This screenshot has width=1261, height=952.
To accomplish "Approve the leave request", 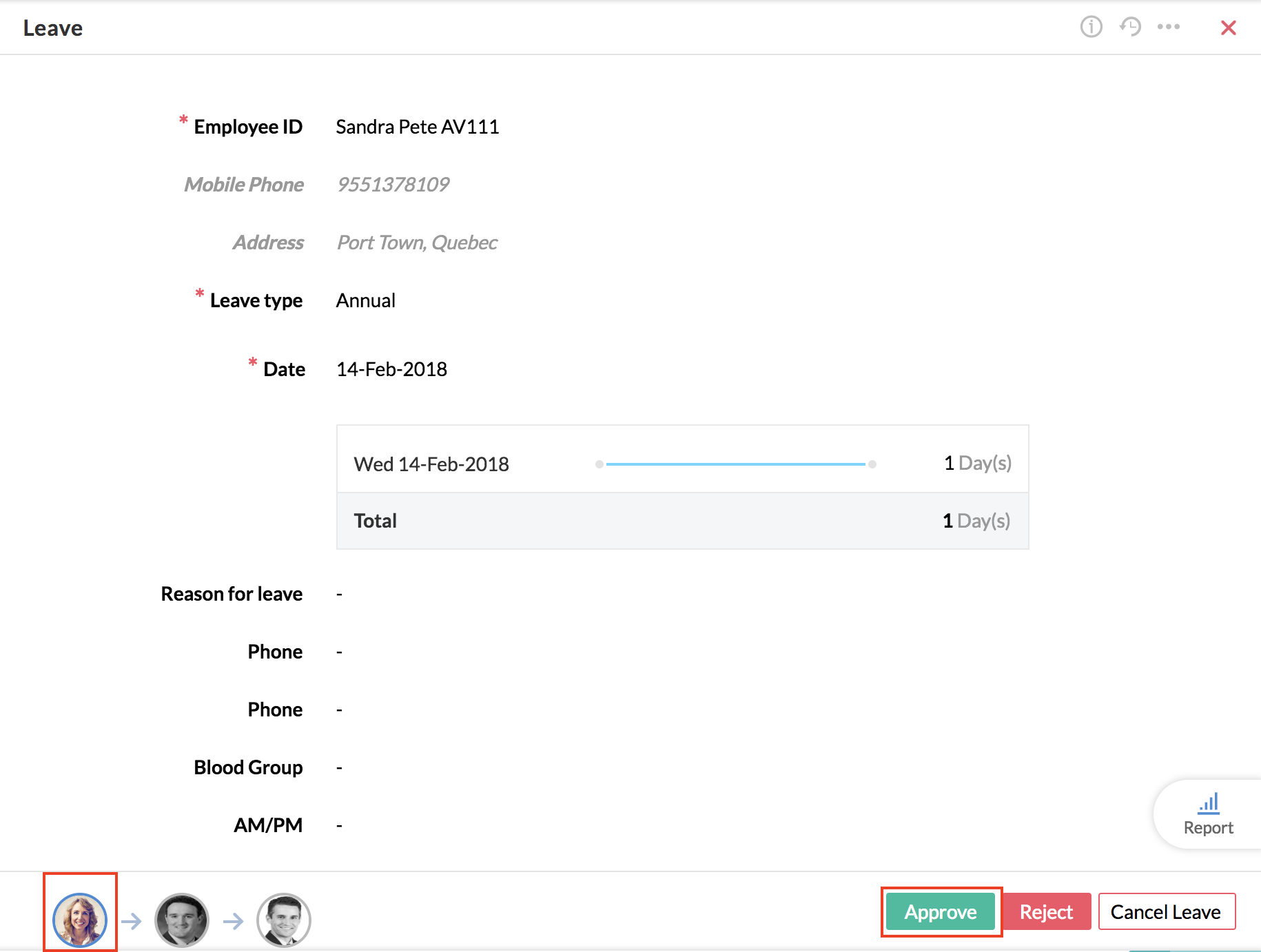I will (x=941, y=911).
